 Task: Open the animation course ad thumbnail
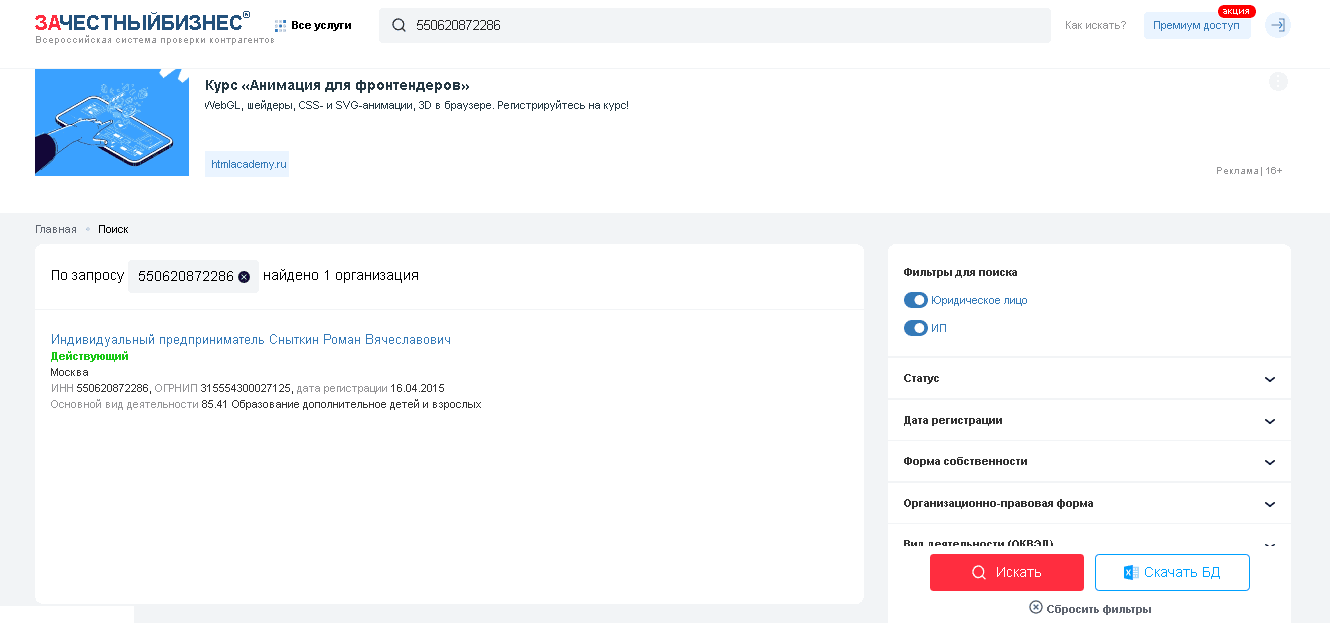[112, 122]
